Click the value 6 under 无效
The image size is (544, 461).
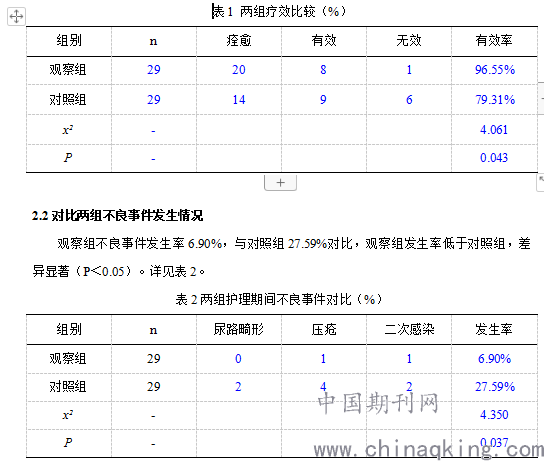tap(409, 100)
